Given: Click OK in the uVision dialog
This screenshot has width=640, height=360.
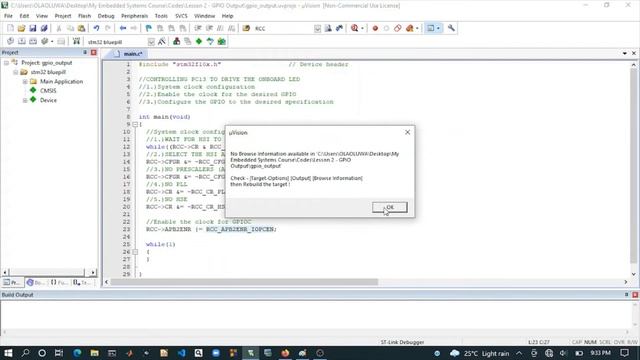Looking at the screenshot, I should [389, 207].
